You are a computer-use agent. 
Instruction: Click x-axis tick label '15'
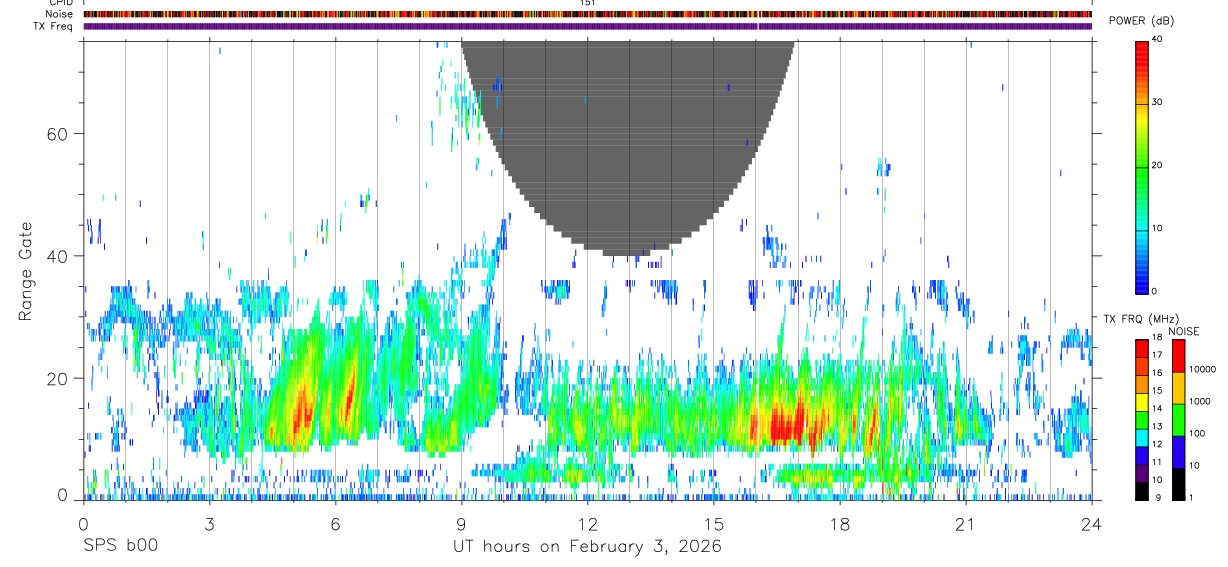click(x=713, y=526)
